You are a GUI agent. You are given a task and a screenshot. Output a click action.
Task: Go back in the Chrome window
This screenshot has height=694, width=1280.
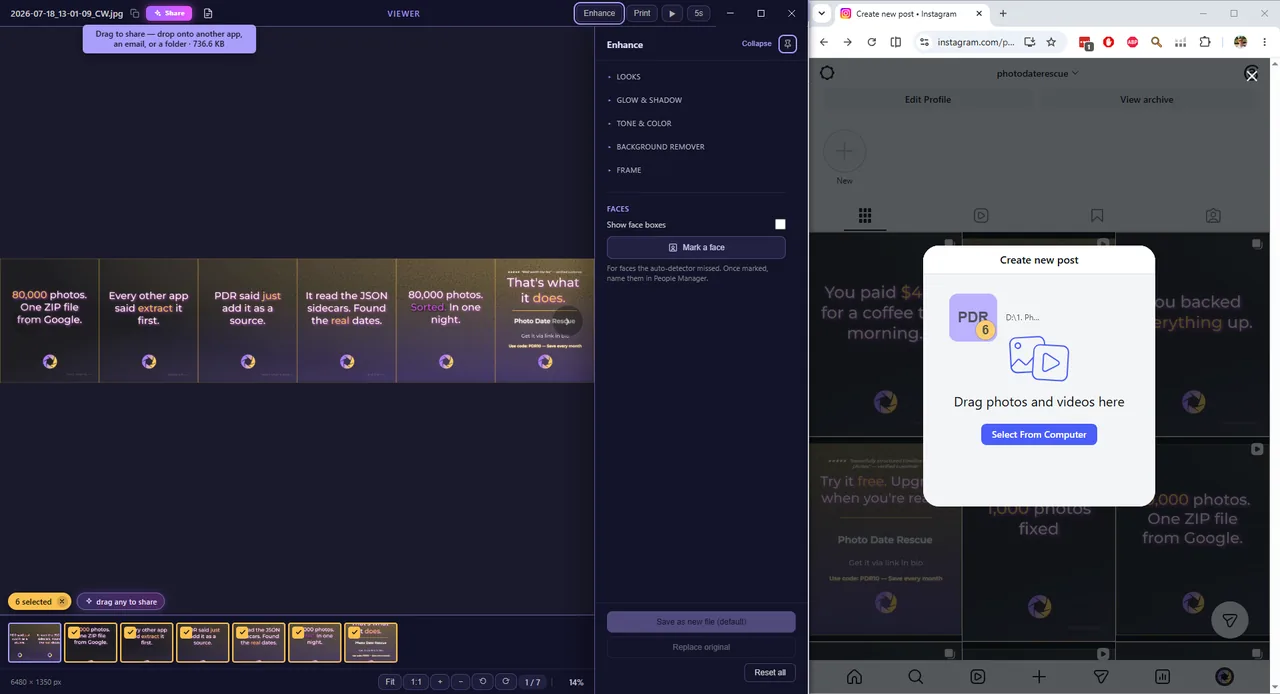pos(823,42)
